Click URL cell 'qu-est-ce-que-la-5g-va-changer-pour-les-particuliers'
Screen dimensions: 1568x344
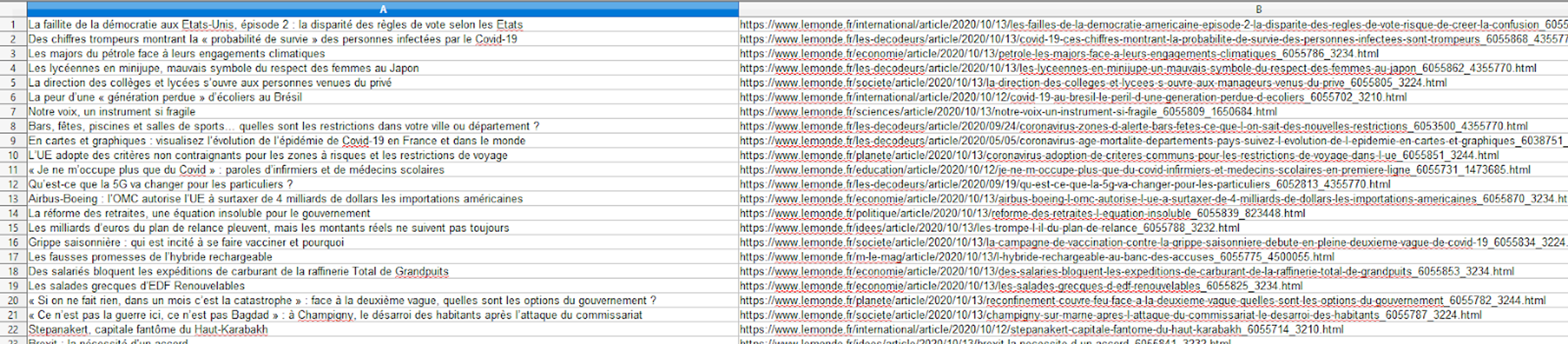pyautogui.click(x=1154, y=184)
